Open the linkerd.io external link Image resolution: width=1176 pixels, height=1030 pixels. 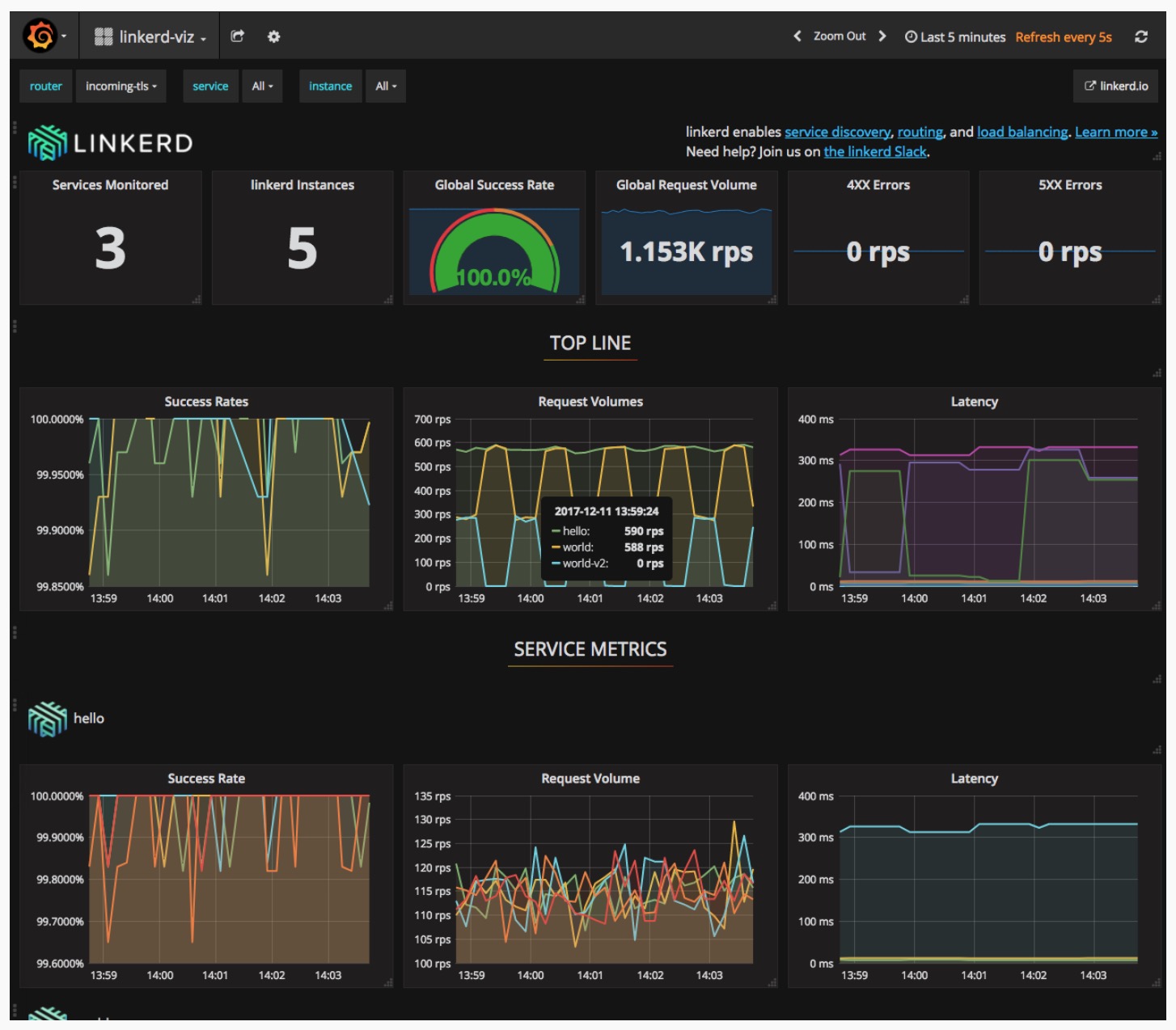click(x=1116, y=87)
